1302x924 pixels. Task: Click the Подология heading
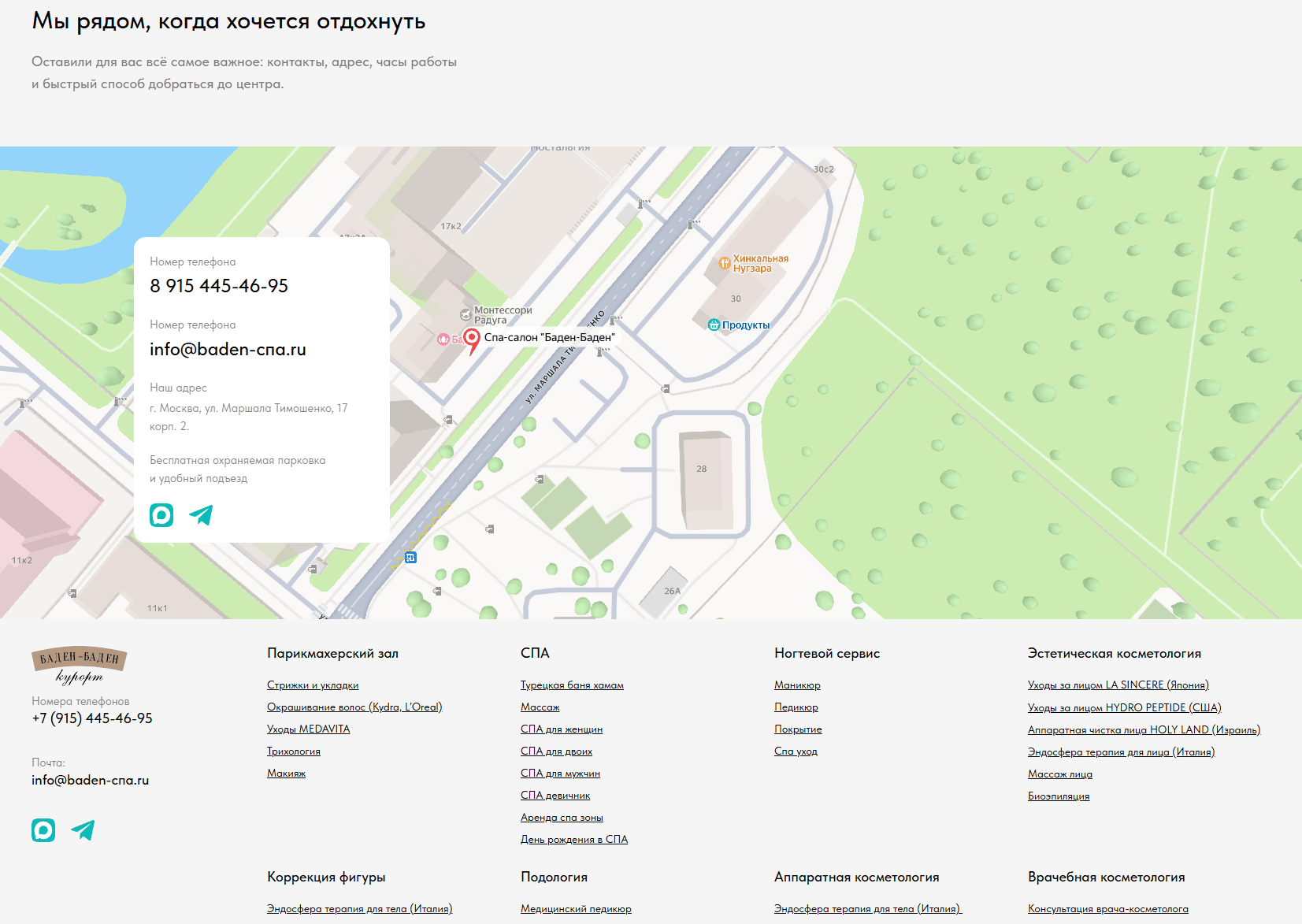554,877
